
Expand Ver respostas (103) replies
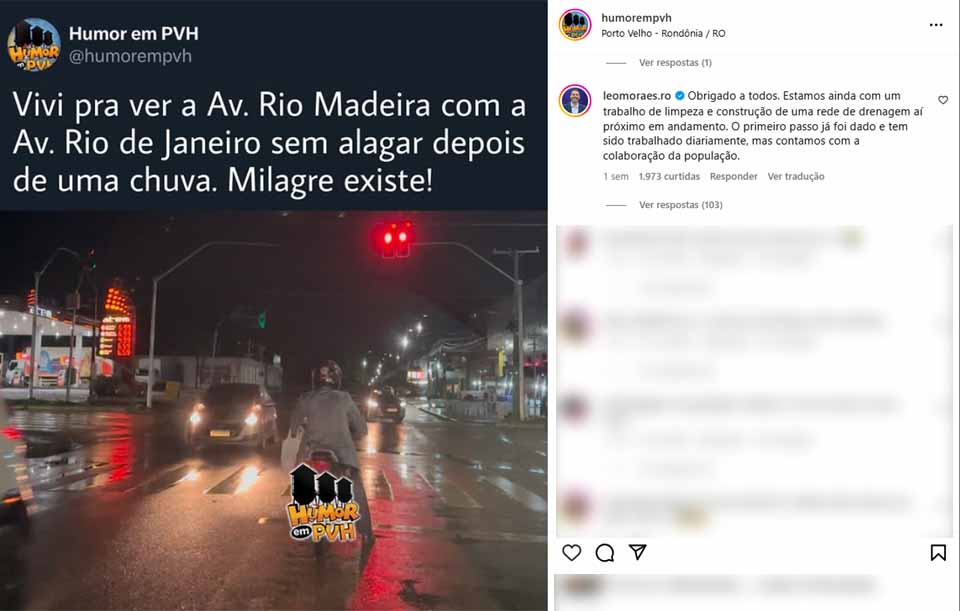[680, 205]
